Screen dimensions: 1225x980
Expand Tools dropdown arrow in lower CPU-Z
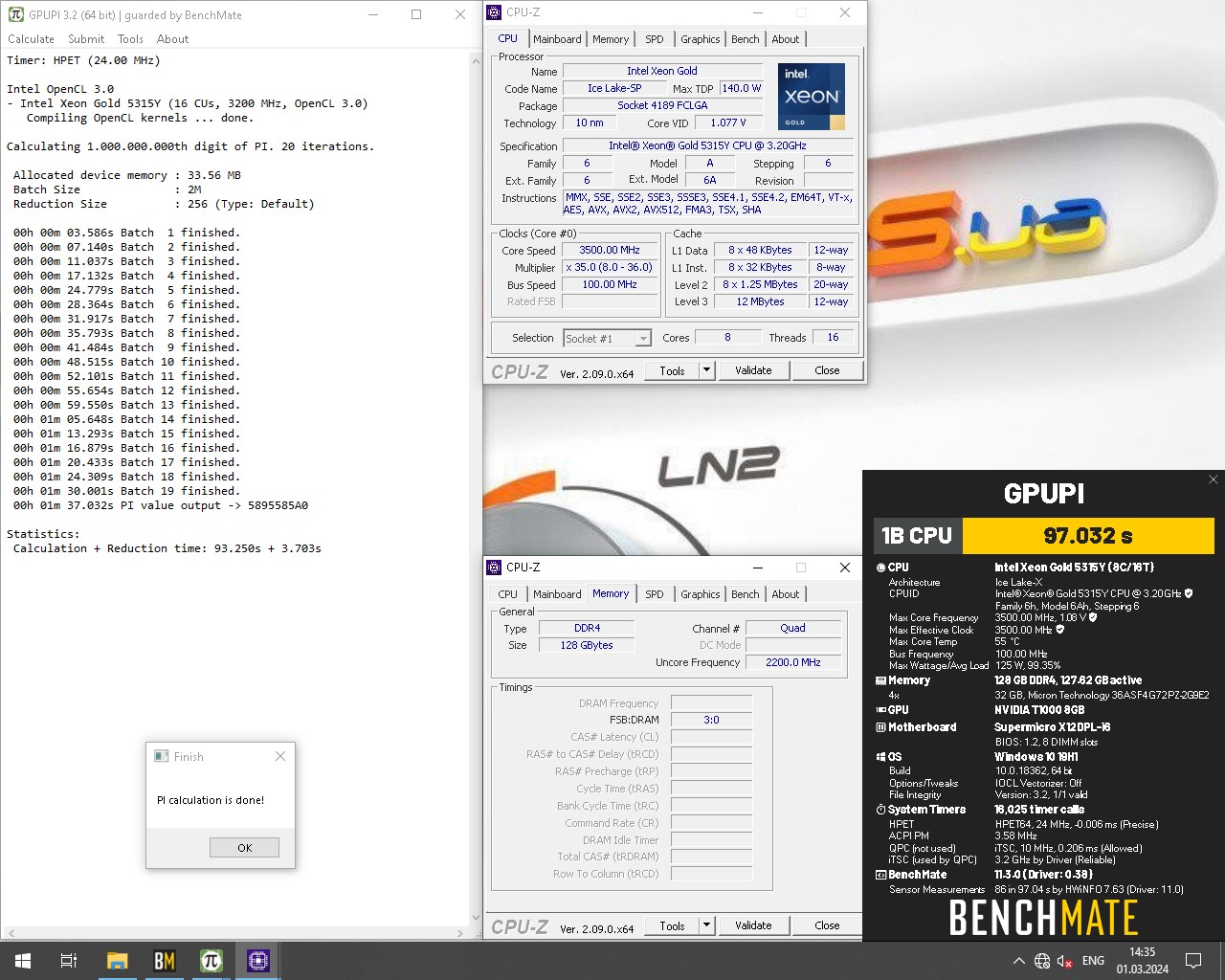click(x=706, y=925)
